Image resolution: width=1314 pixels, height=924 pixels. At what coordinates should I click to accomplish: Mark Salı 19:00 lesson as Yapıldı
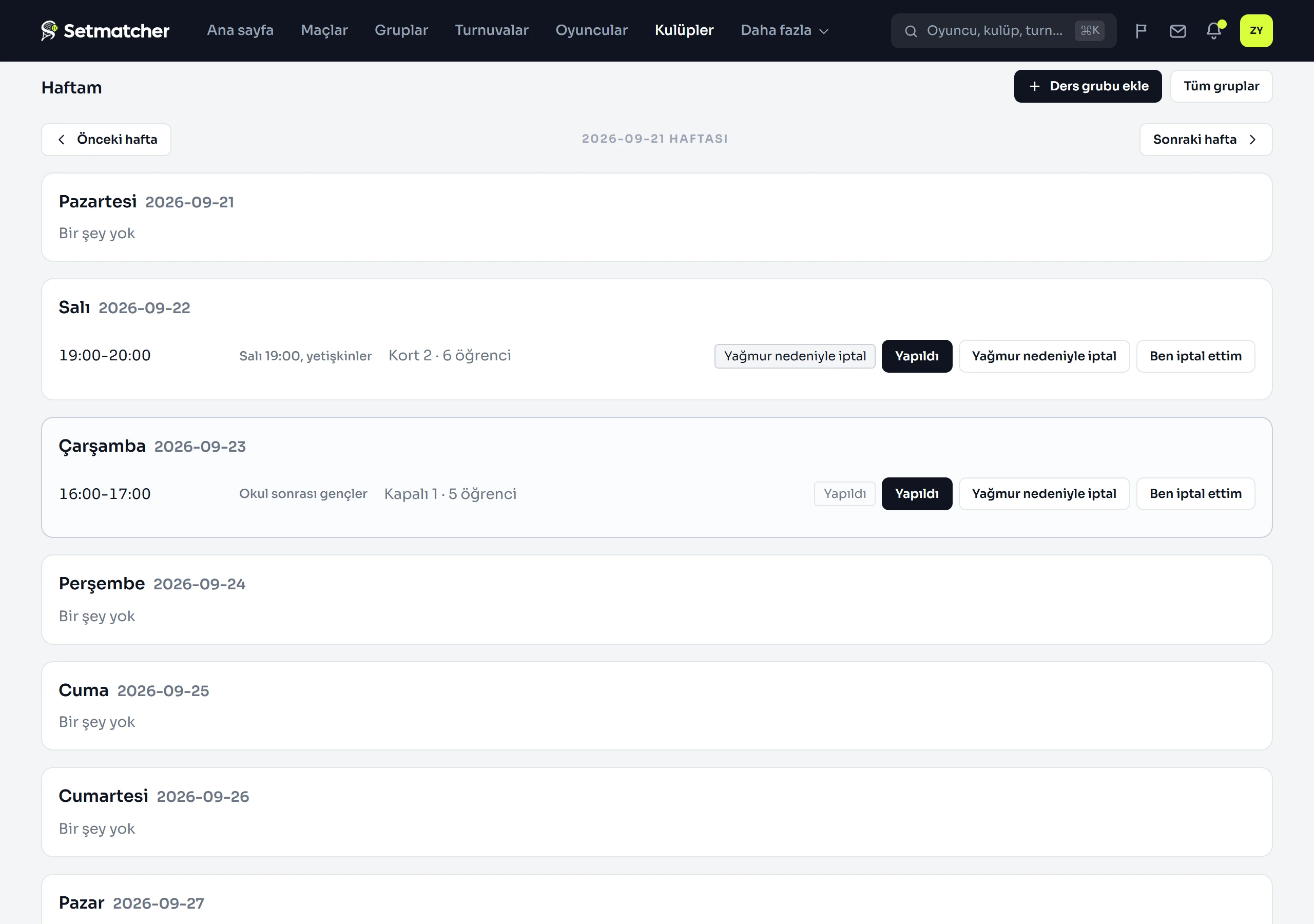click(917, 356)
